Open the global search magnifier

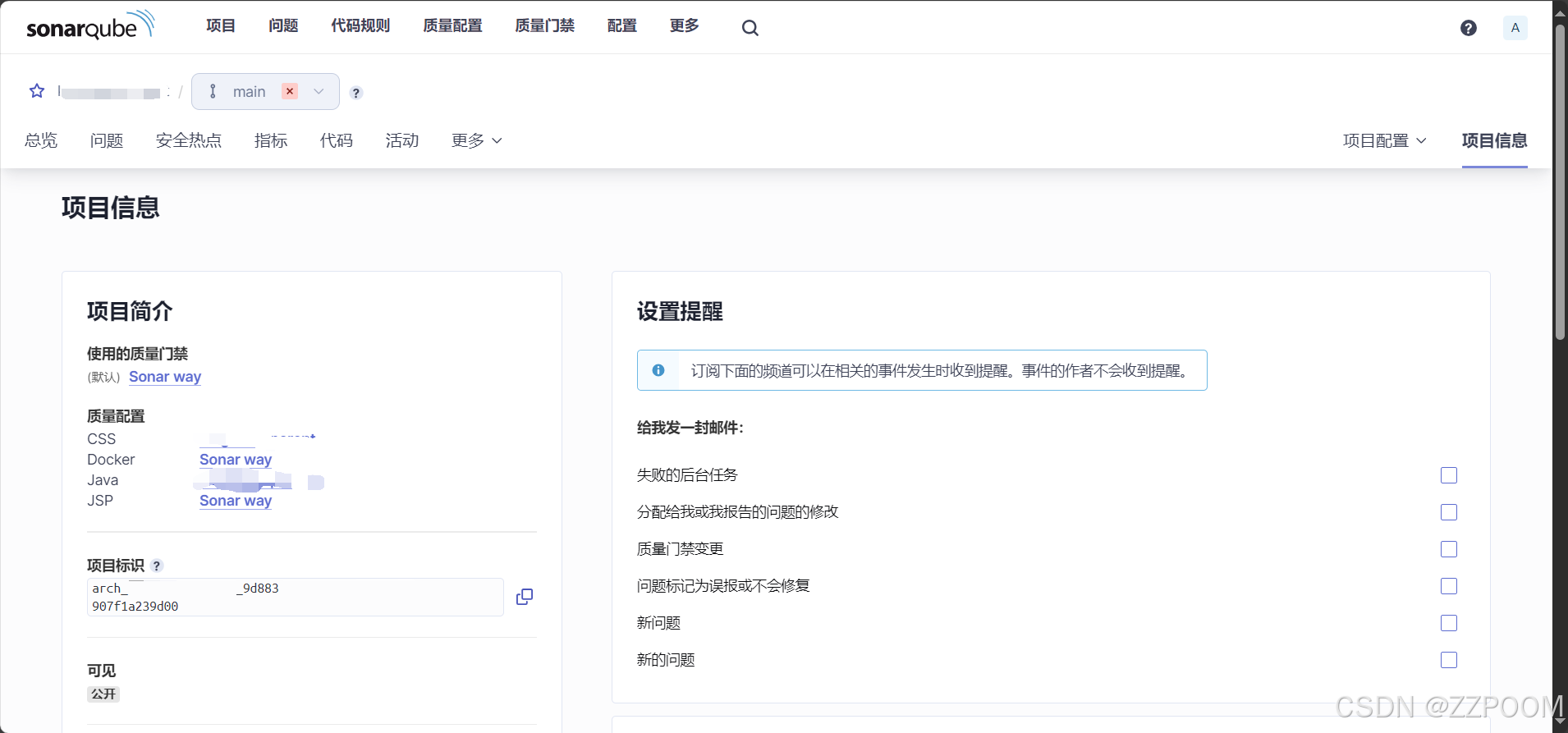coord(750,28)
